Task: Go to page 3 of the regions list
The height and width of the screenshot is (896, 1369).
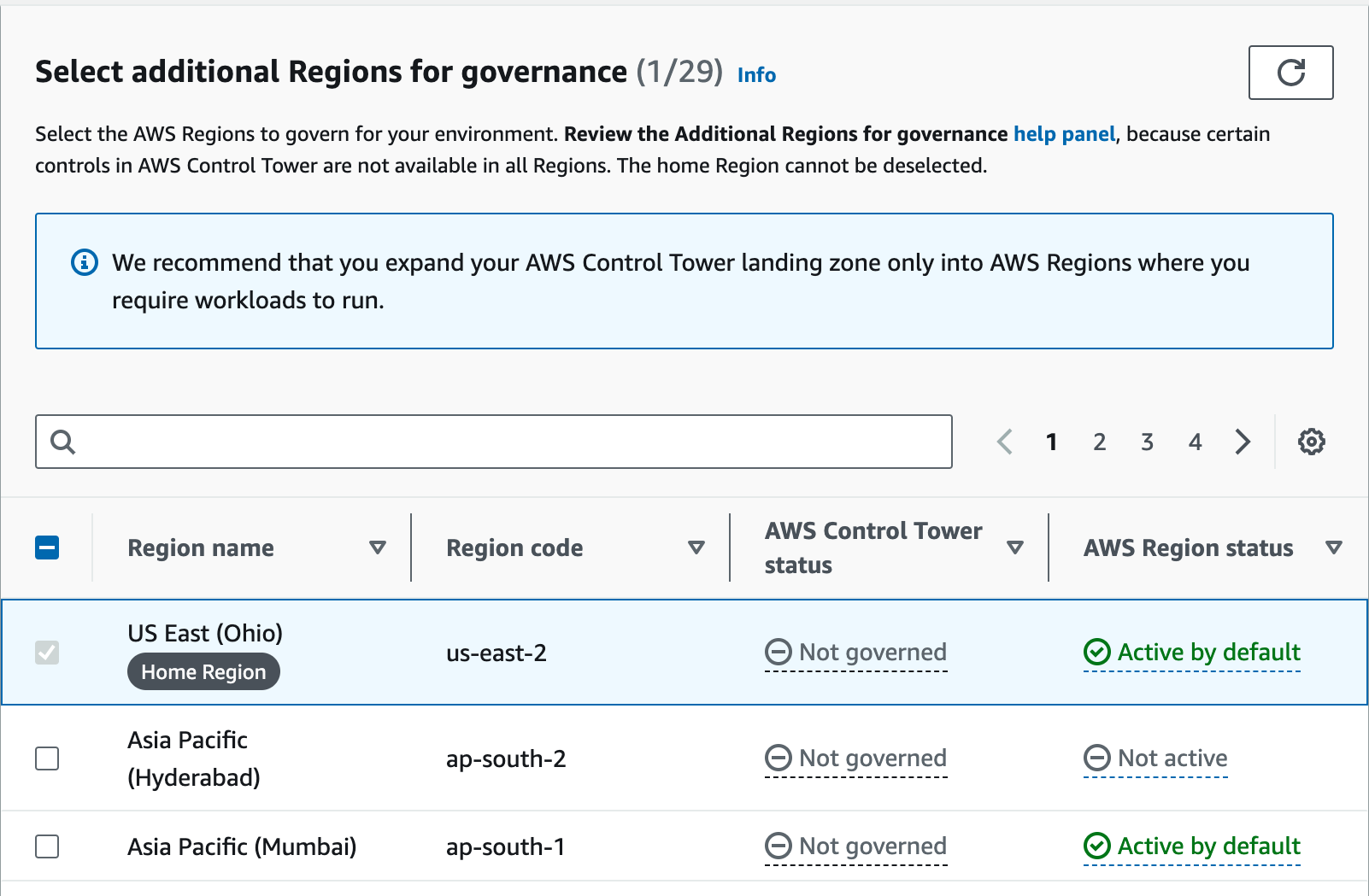Action: click(1147, 442)
